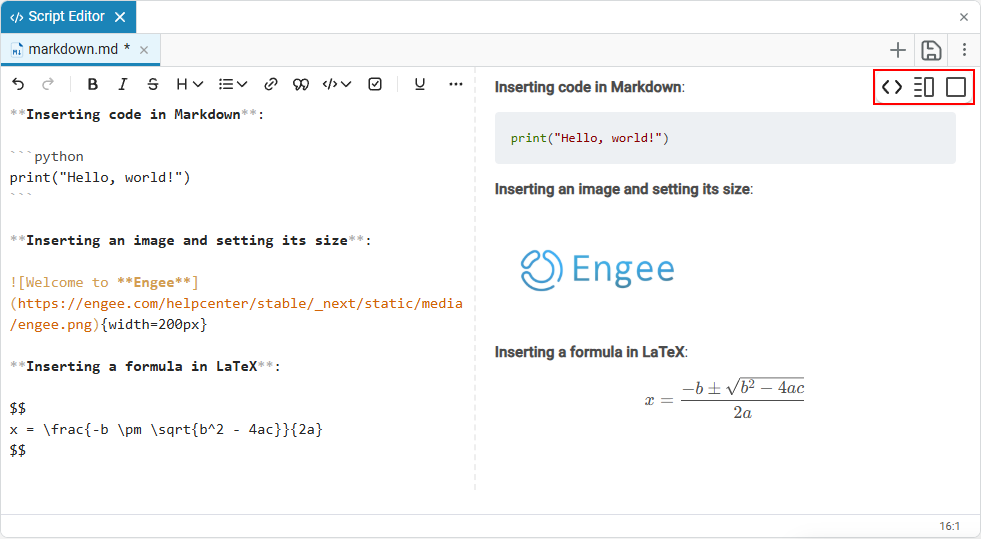The height and width of the screenshot is (539, 981).
Task: Insert a task checkbox item
Action: (x=375, y=84)
